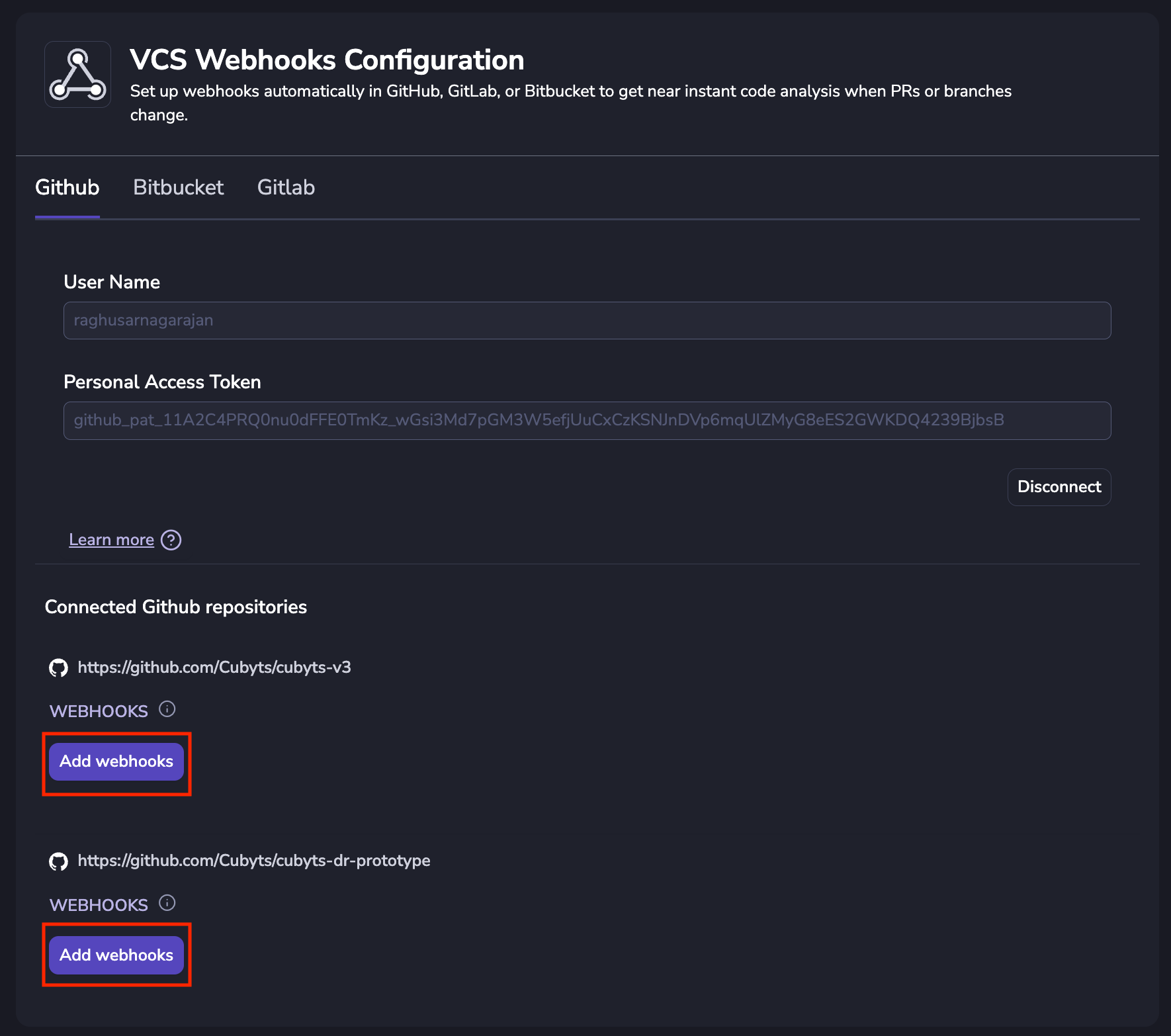This screenshot has width=1171, height=1036.
Task: Add webhooks for the cubyts-dr-prototype repository
Action: (116, 955)
